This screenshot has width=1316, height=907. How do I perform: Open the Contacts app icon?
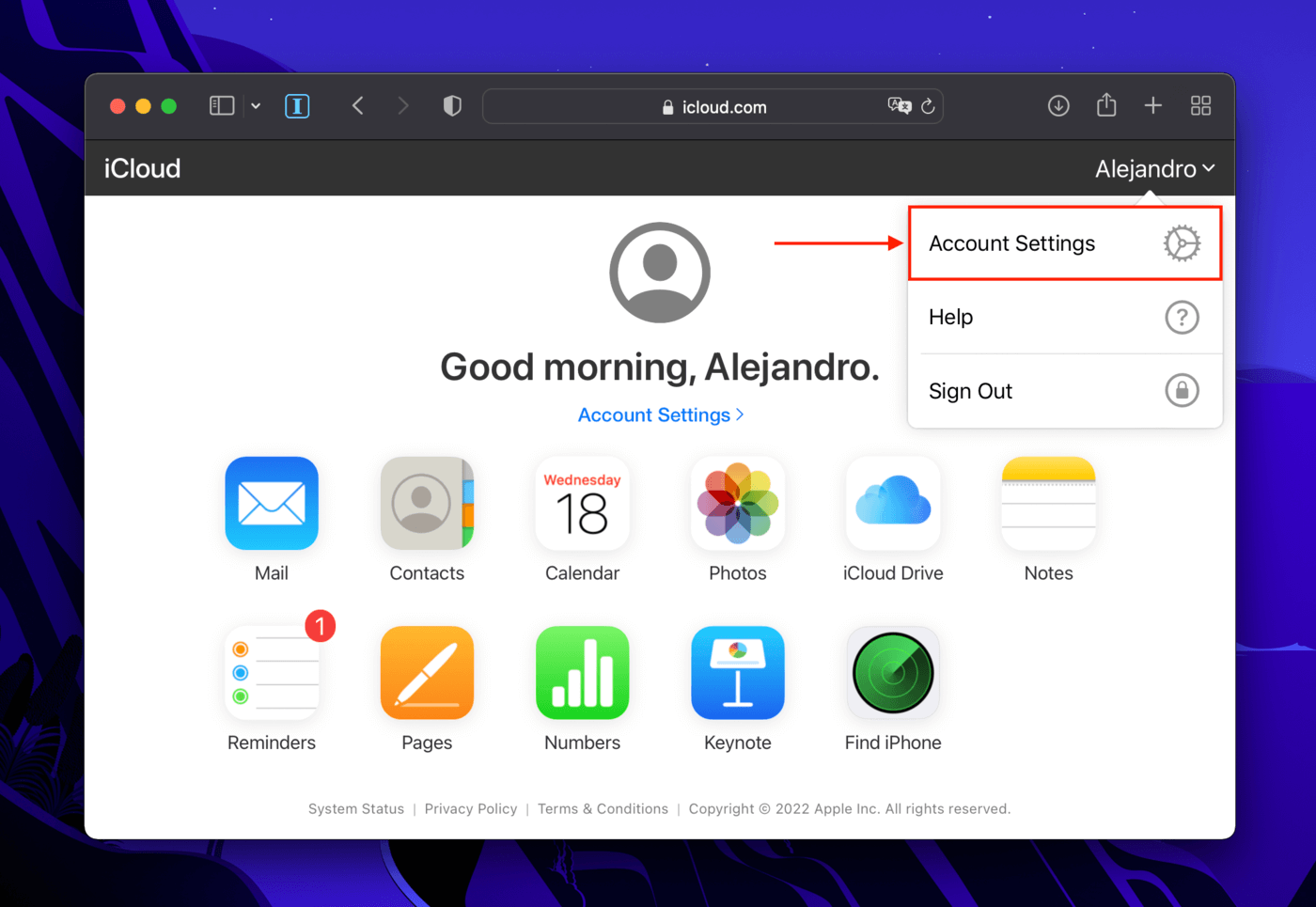427,503
